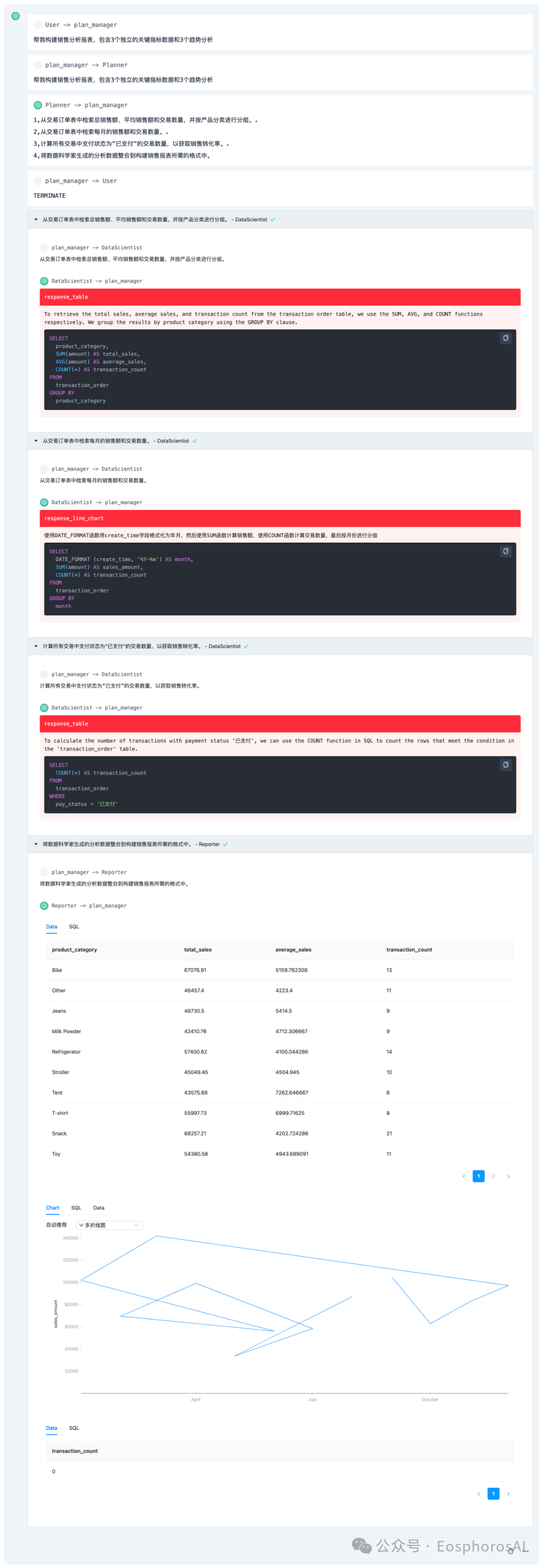
Task: Click the Reporter avatar icon beside plan_manager
Action: 44,906
